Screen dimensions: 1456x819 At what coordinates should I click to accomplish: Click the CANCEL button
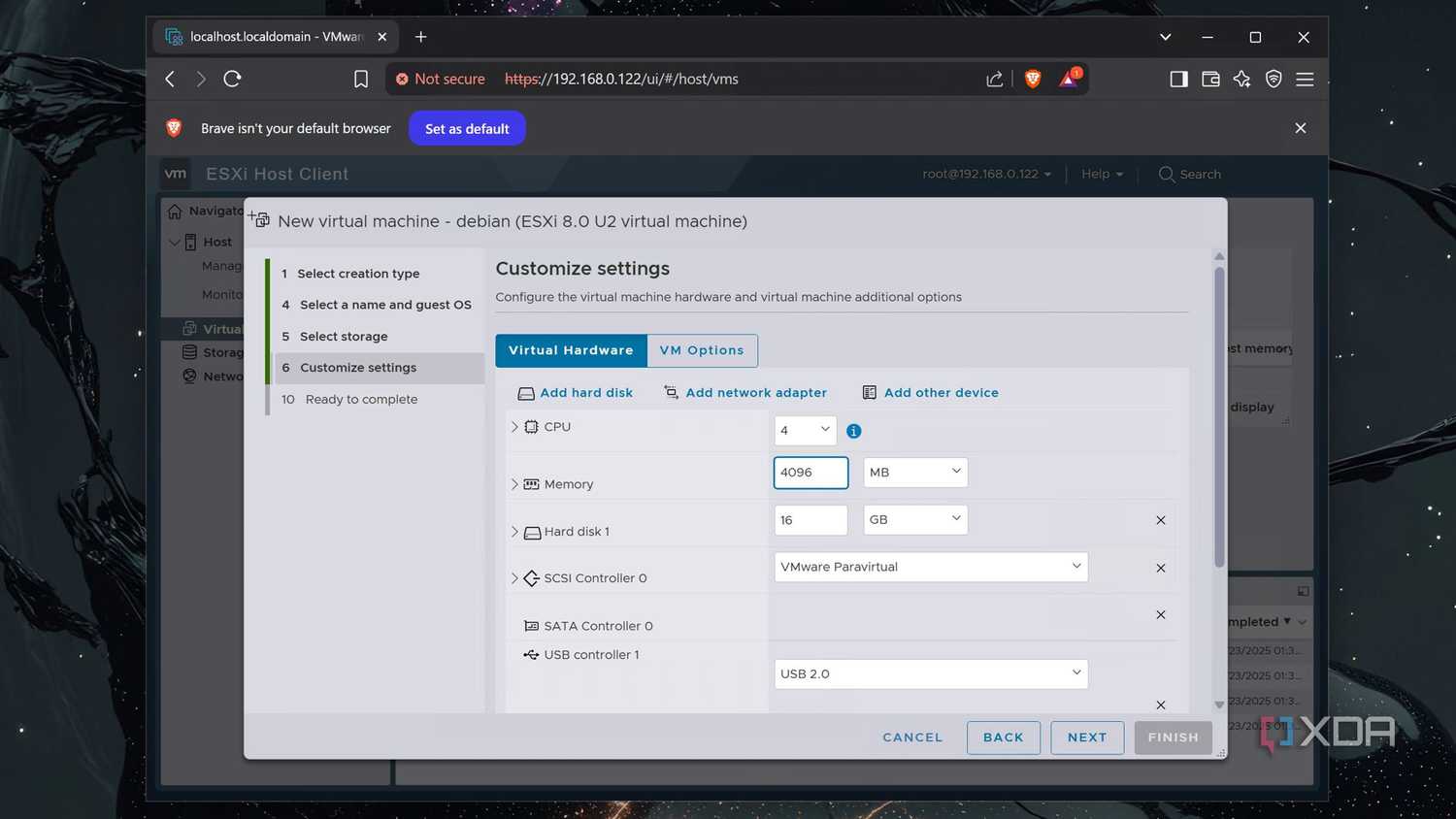912,737
